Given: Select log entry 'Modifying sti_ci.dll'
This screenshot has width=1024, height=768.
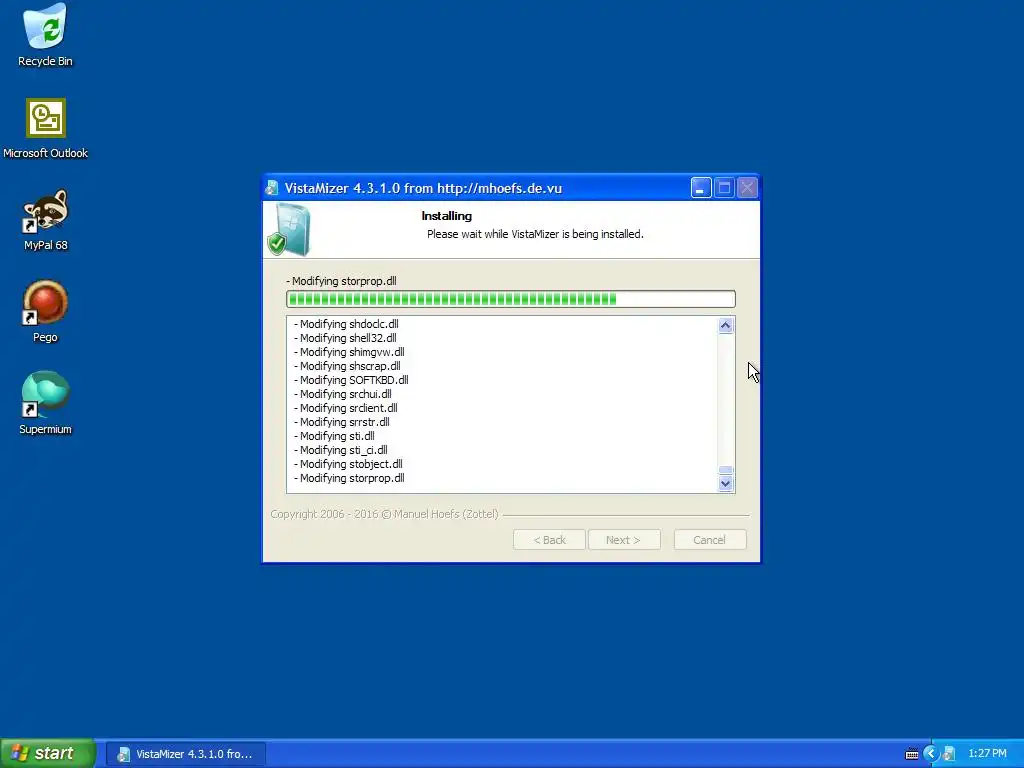Looking at the screenshot, I should click(x=340, y=450).
